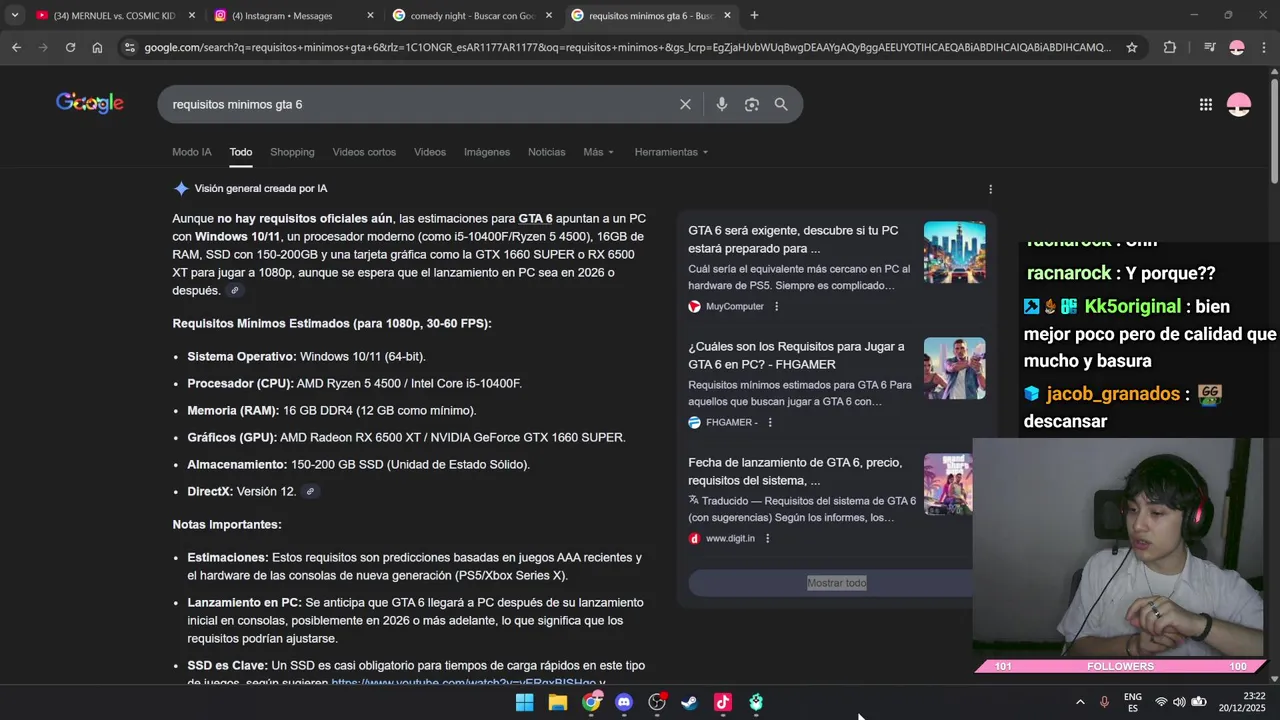This screenshot has height=720, width=1280.
Task: Click the 'Visión general creada por IA' label
Action: [261, 189]
